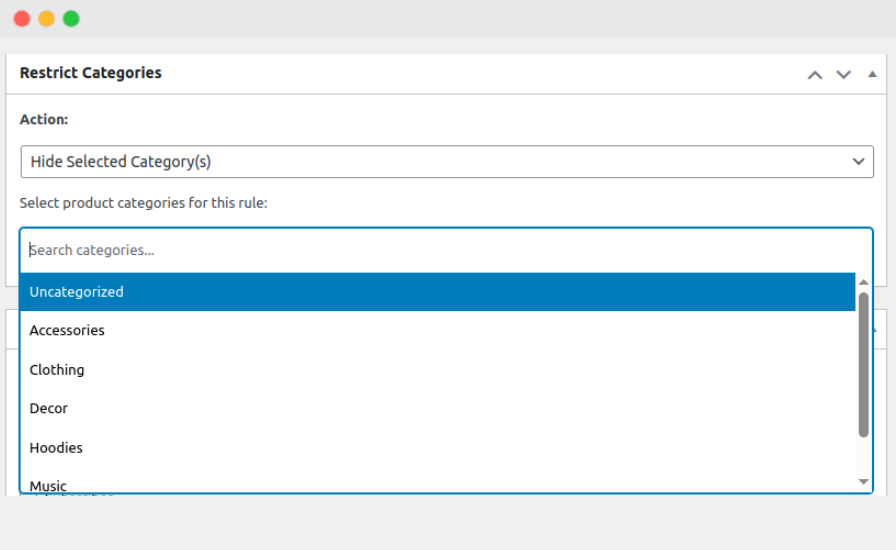Collapse the Restrict Categories panel with the triangle
This screenshot has height=550, width=896.
pos(872,74)
